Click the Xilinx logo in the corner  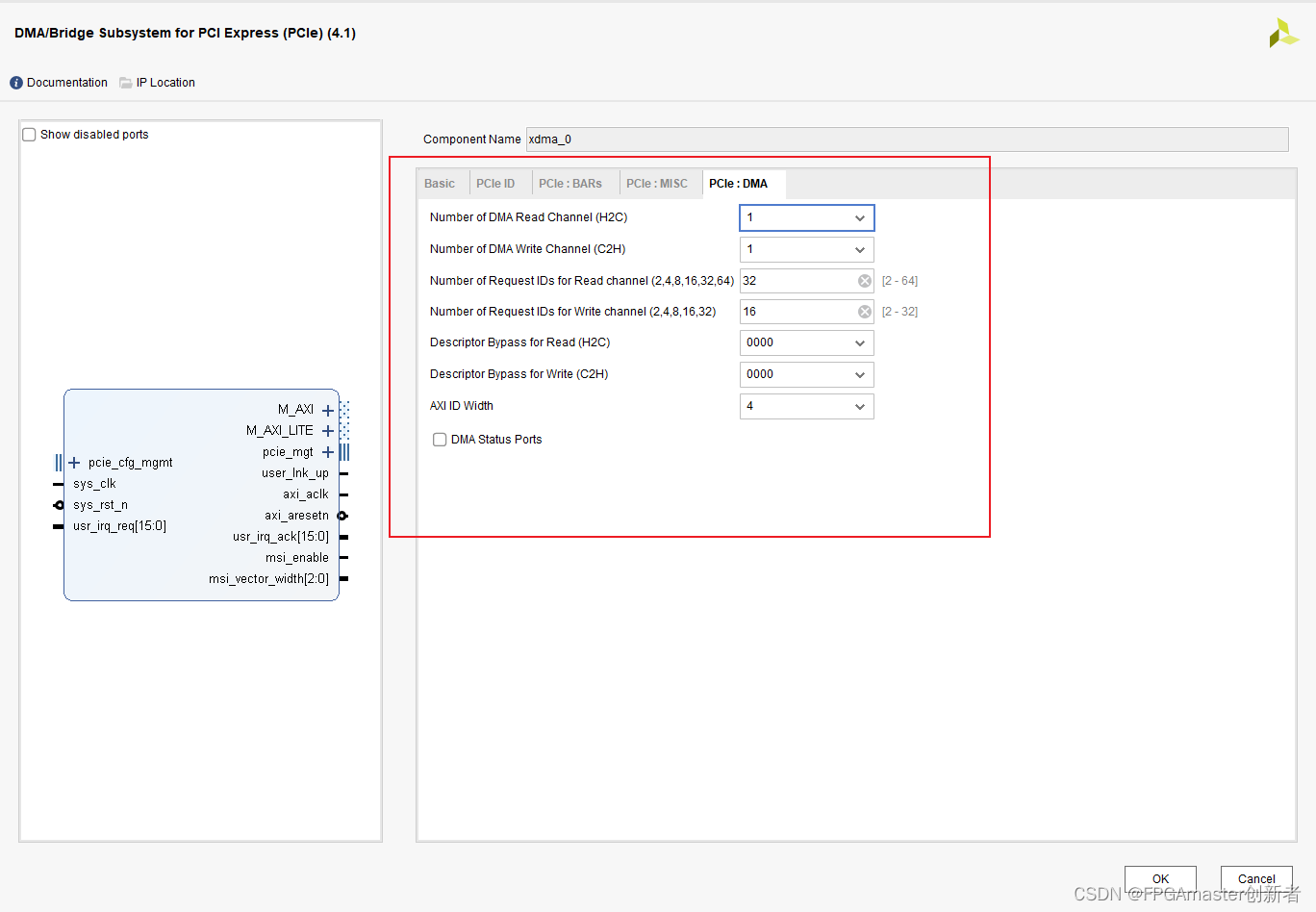[1283, 33]
